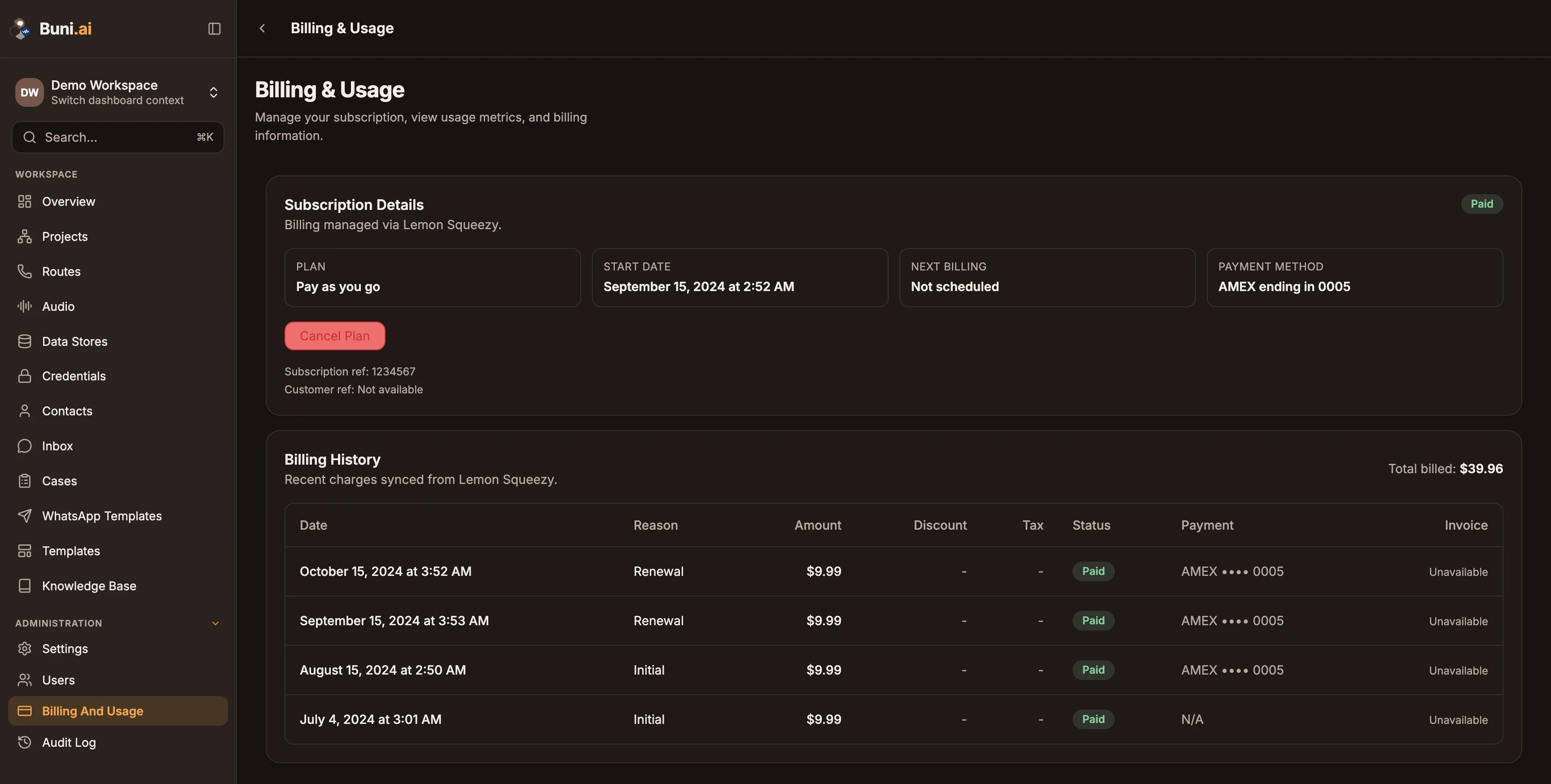Click the Routes phone icon

25,271
